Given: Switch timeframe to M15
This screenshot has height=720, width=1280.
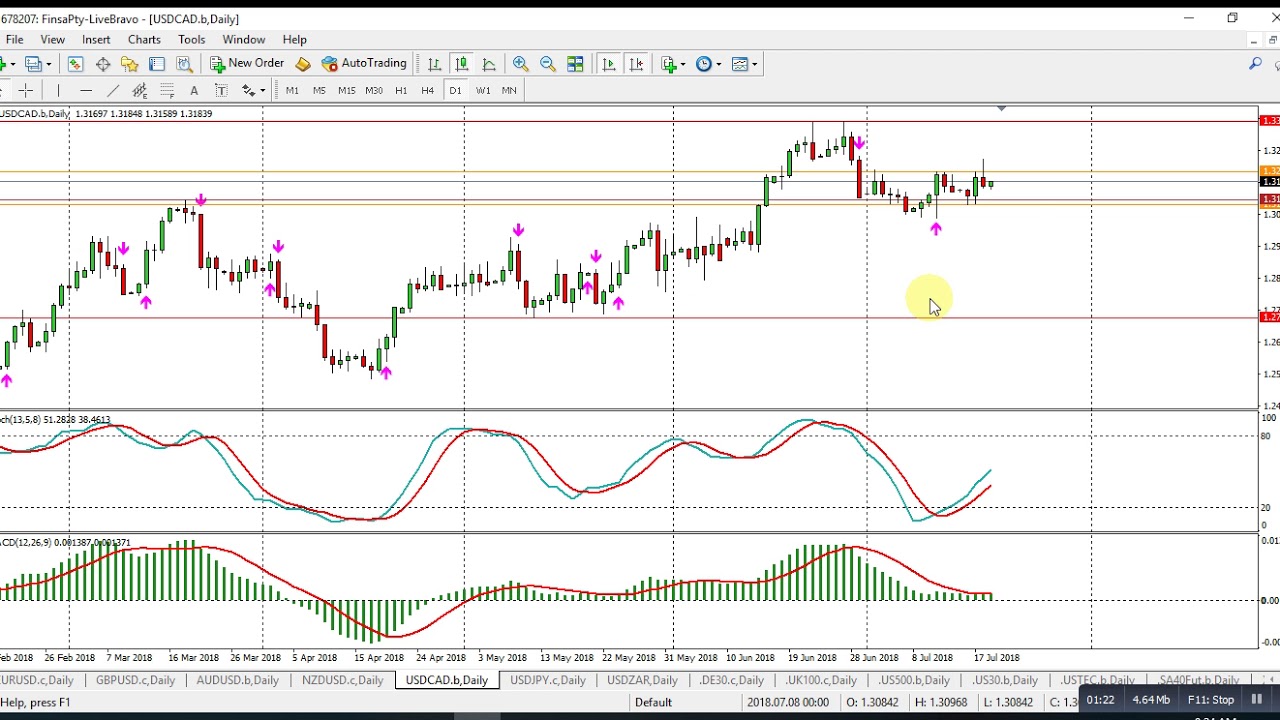Looking at the screenshot, I should [346, 91].
